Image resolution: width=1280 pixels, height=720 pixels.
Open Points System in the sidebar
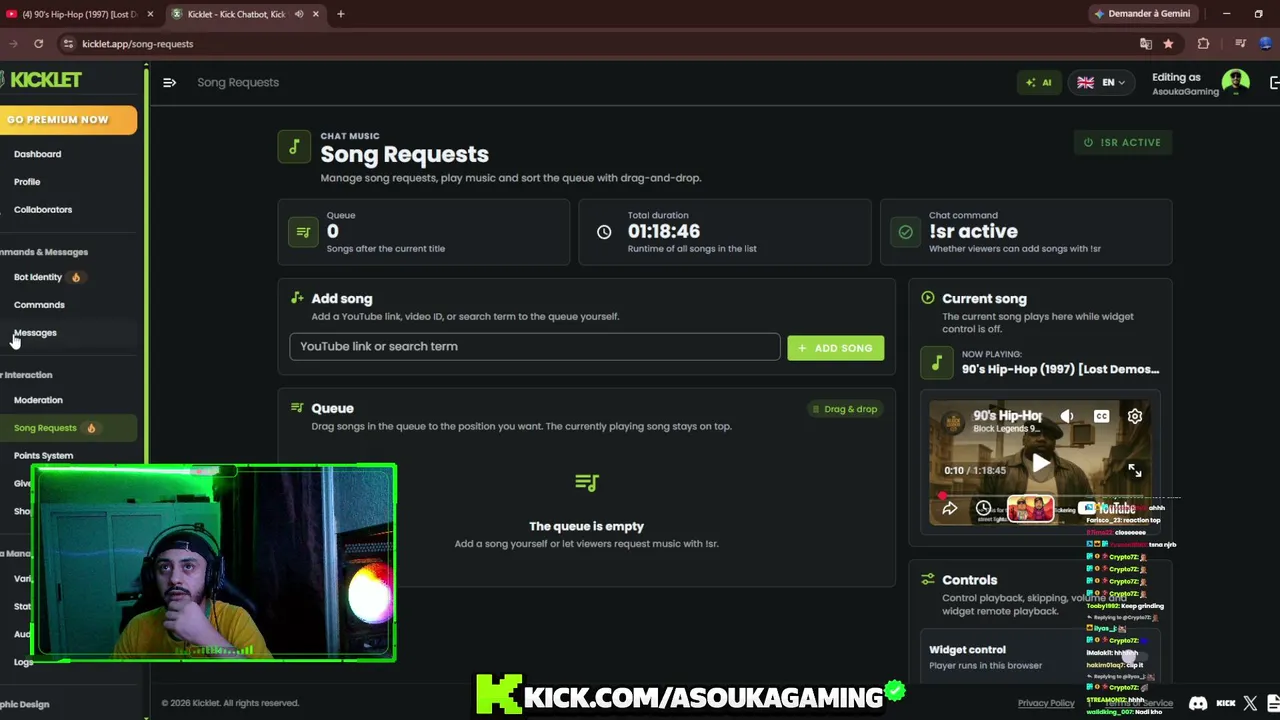[x=43, y=456]
